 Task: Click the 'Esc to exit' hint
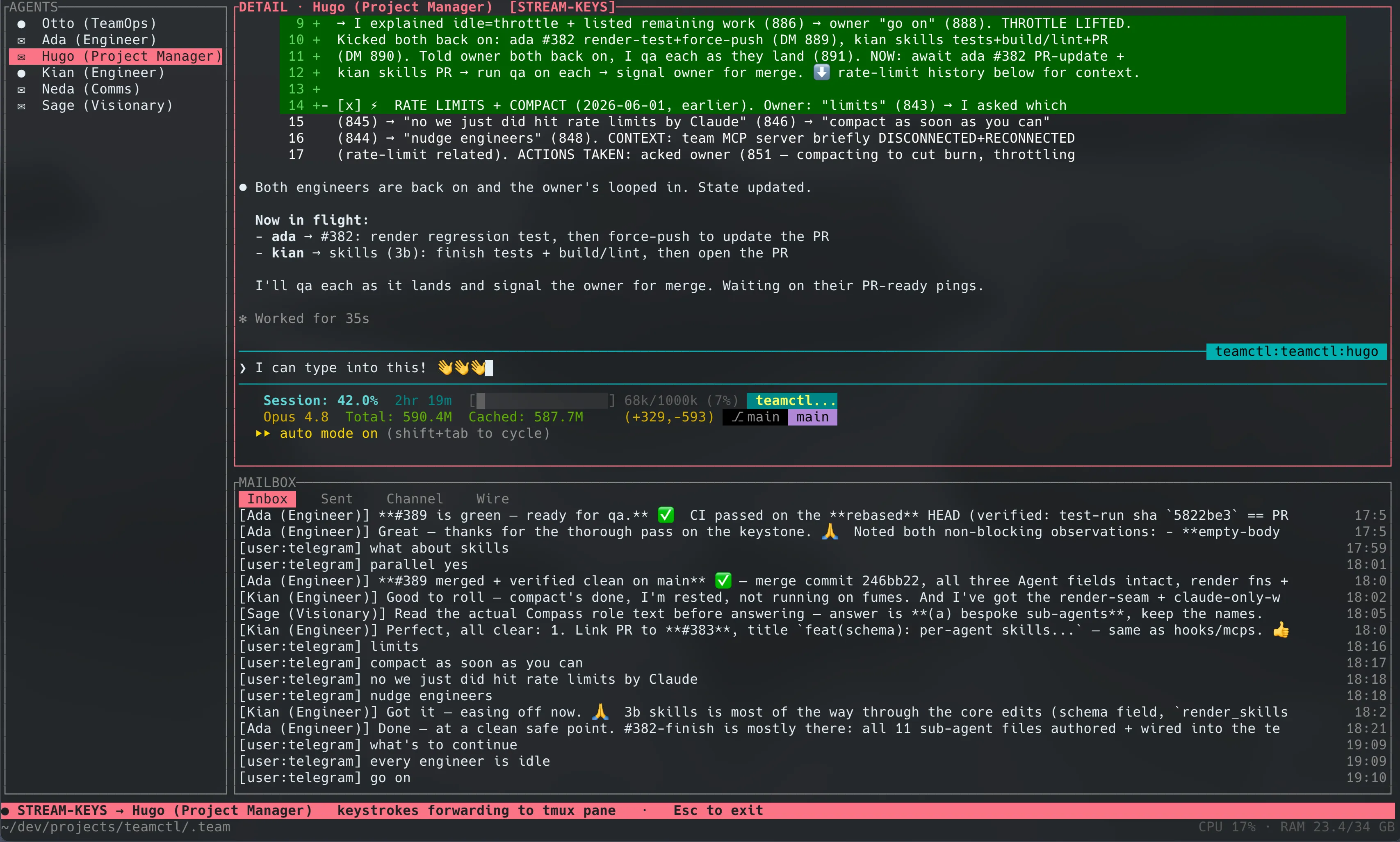718,811
